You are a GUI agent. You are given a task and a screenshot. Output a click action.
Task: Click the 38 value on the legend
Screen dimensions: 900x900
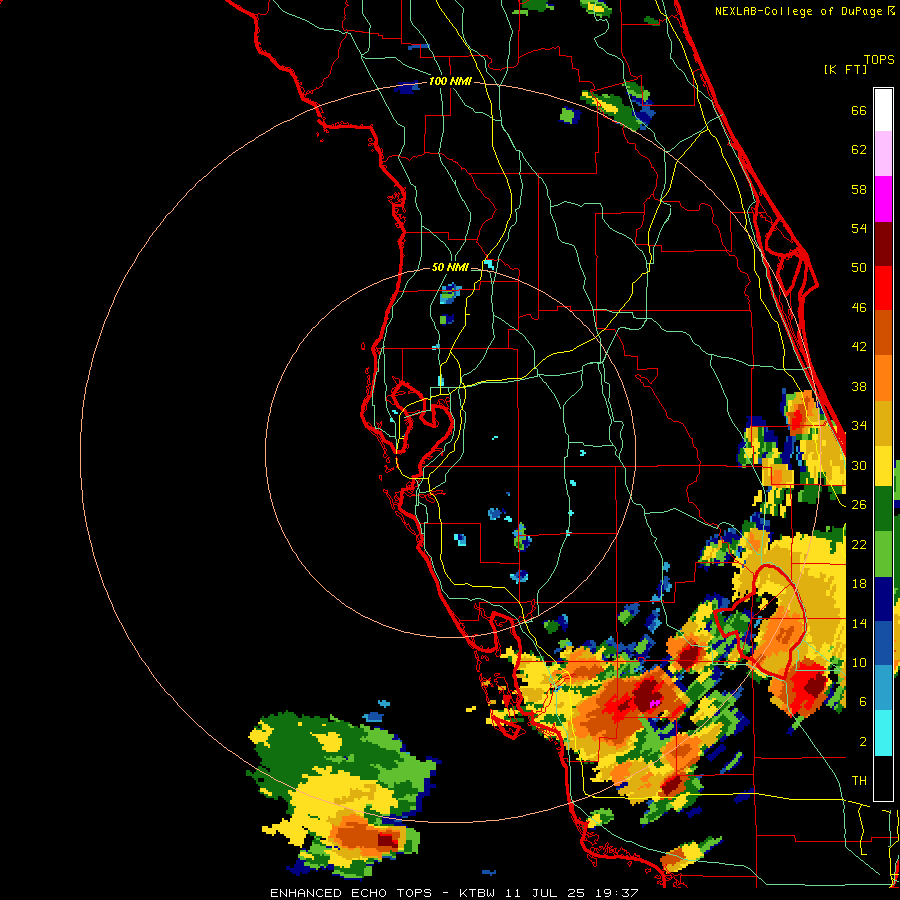point(859,386)
